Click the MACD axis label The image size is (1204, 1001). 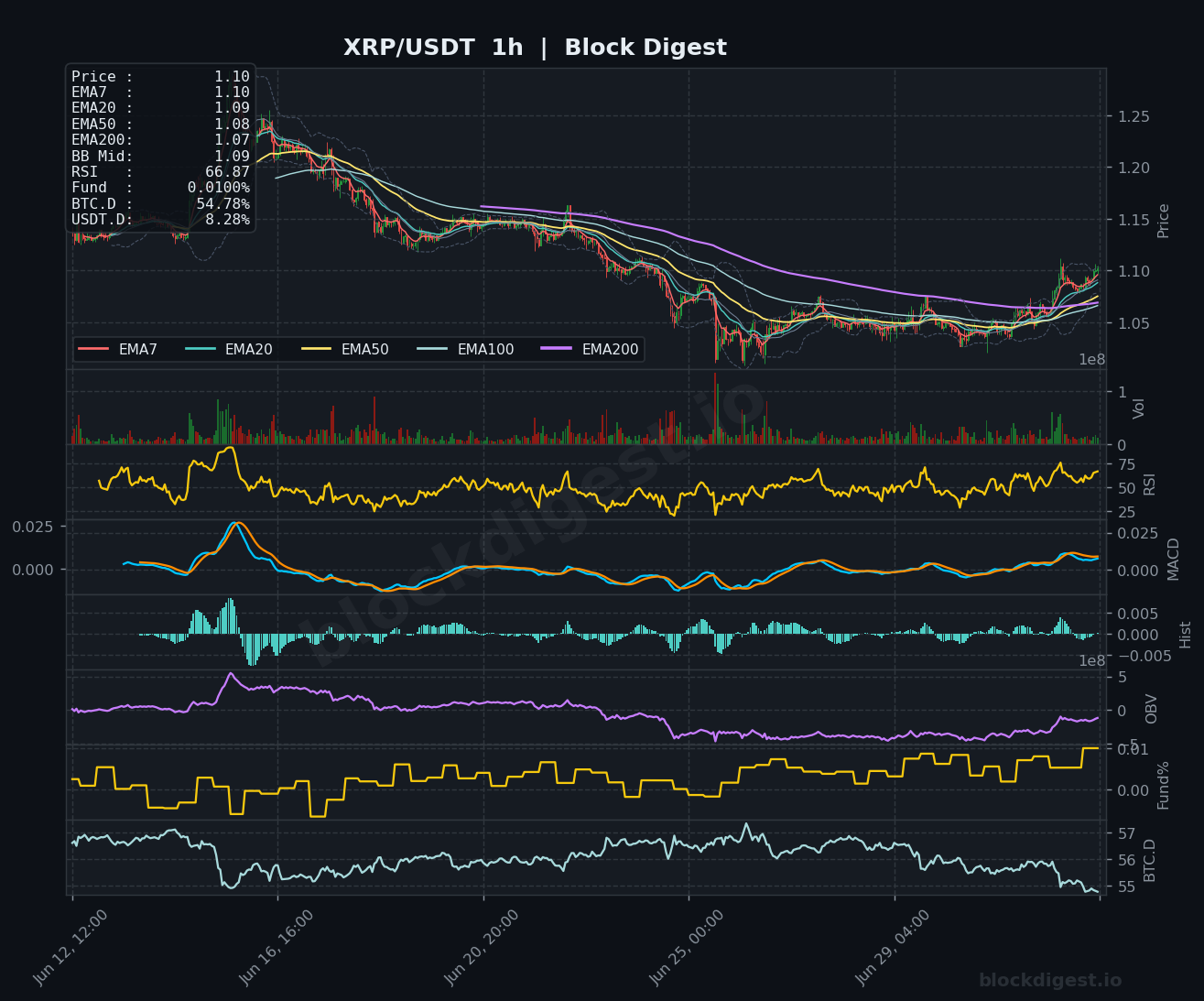[x=1174, y=559]
